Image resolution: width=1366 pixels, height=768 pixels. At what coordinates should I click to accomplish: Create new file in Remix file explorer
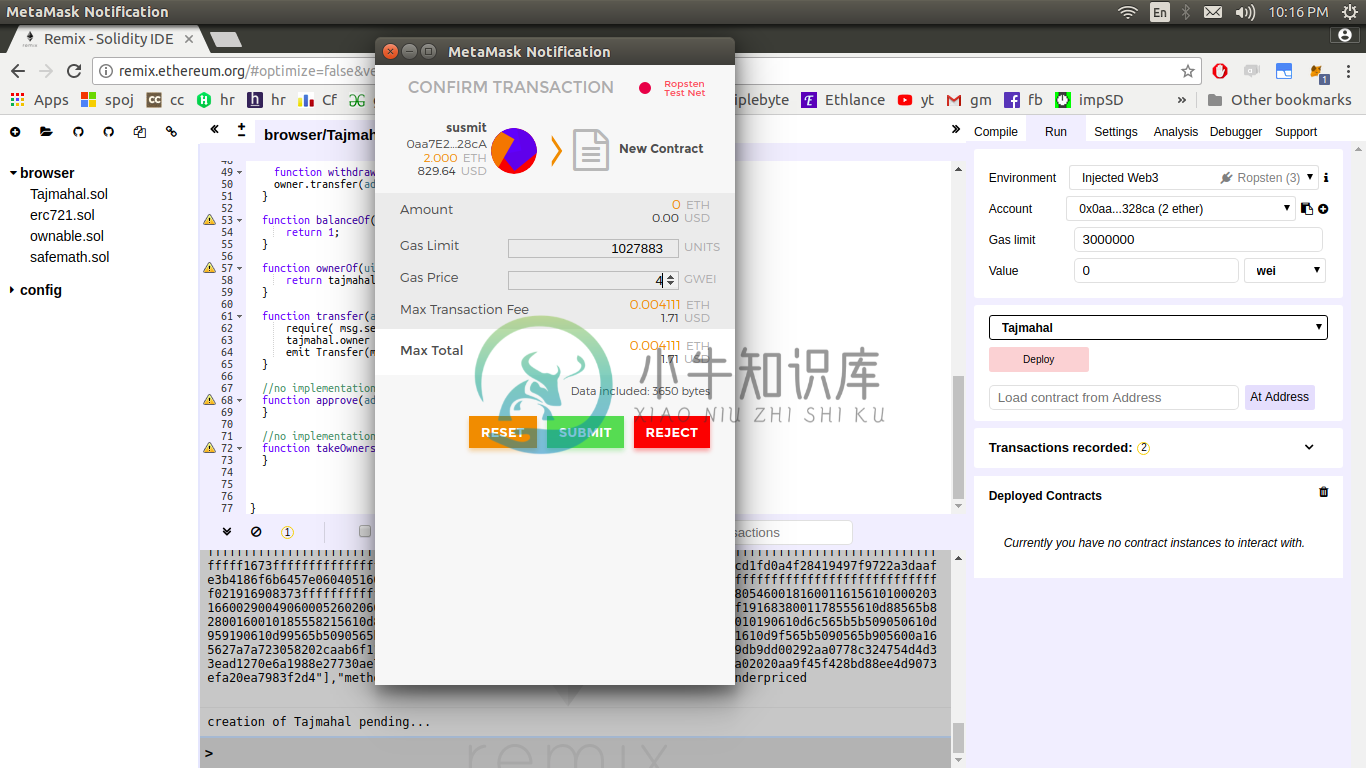click(15, 132)
